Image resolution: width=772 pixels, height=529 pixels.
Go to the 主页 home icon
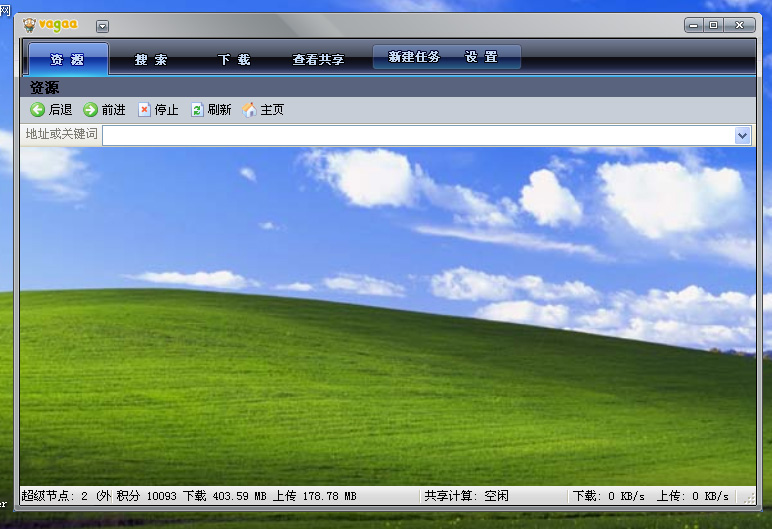coord(249,109)
